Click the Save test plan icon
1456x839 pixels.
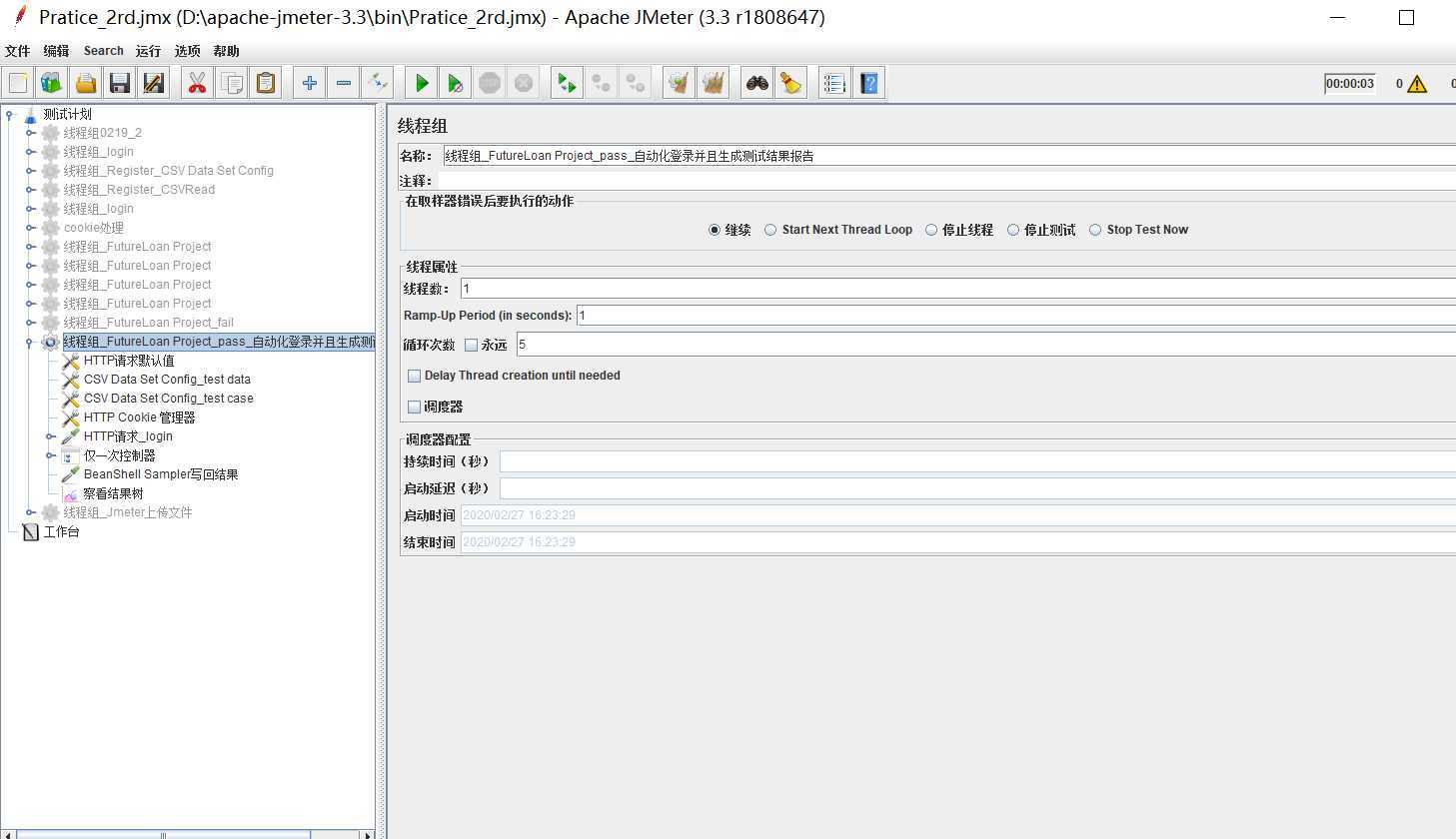click(120, 84)
